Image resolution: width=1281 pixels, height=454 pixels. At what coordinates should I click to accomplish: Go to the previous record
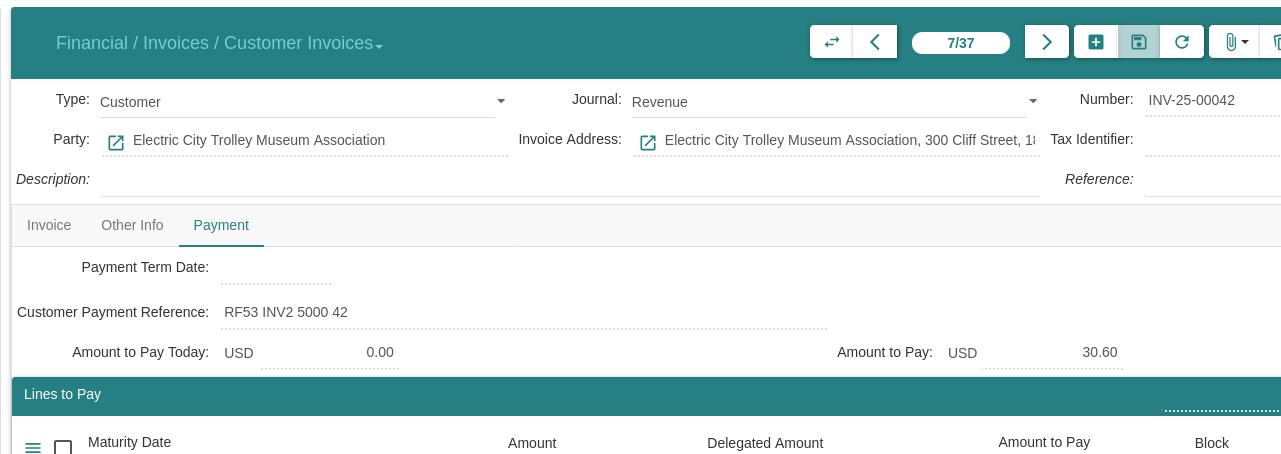pyautogui.click(x=875, y=42)
